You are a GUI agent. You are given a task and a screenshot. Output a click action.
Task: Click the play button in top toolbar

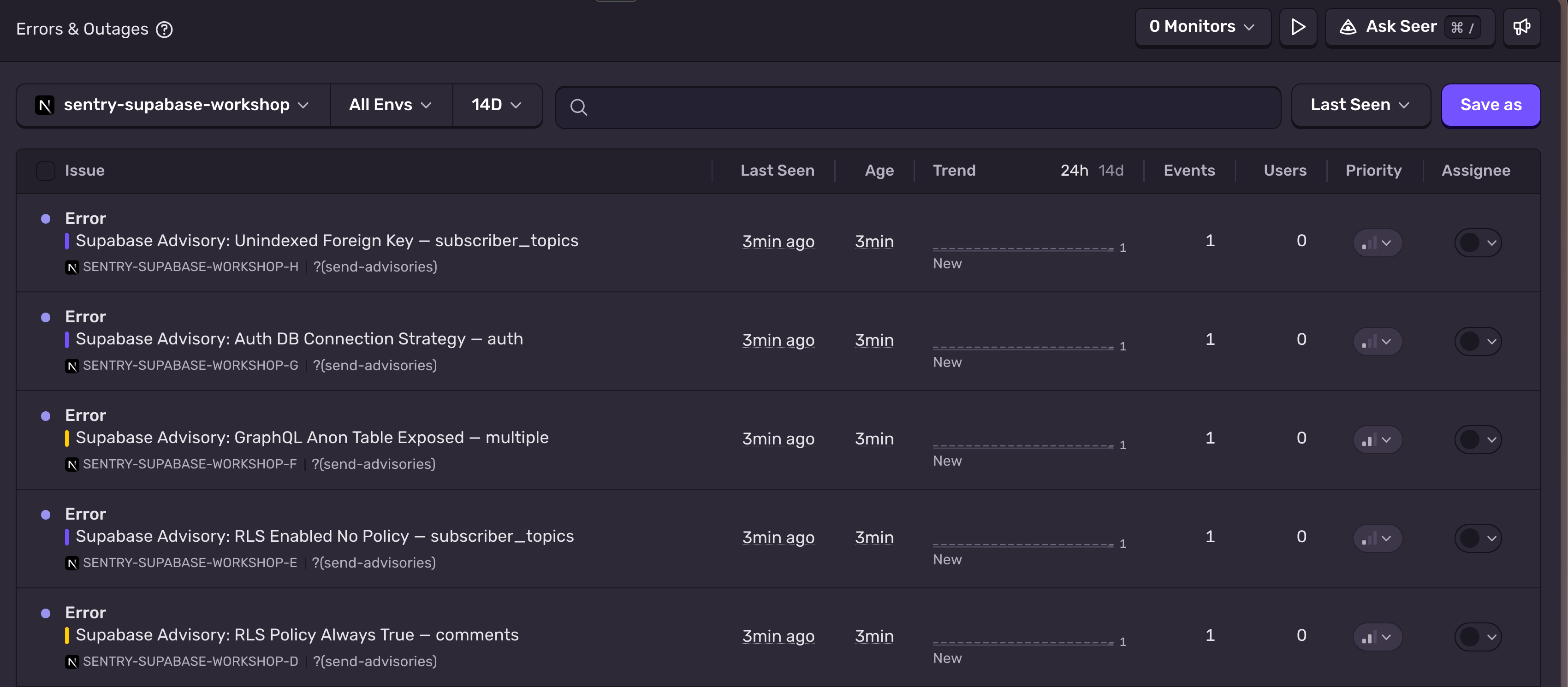coord(1298,27)
